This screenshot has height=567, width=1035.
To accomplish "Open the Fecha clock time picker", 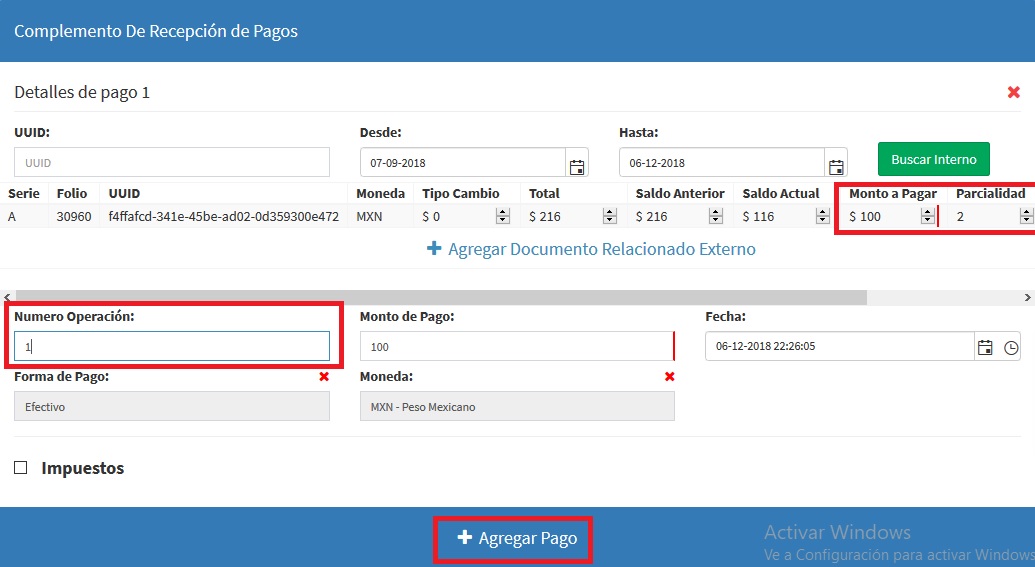I will [x=1011, y=347].
